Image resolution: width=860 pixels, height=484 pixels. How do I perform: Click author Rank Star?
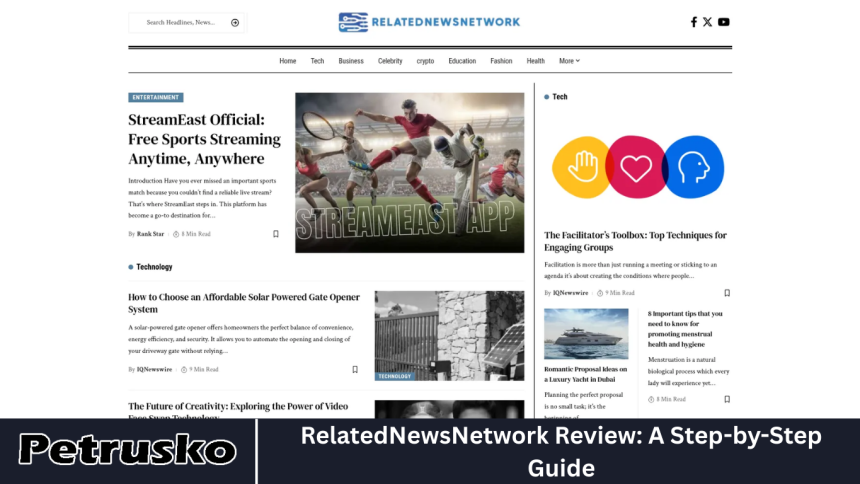pyautogui.click(x=150, y=234)
